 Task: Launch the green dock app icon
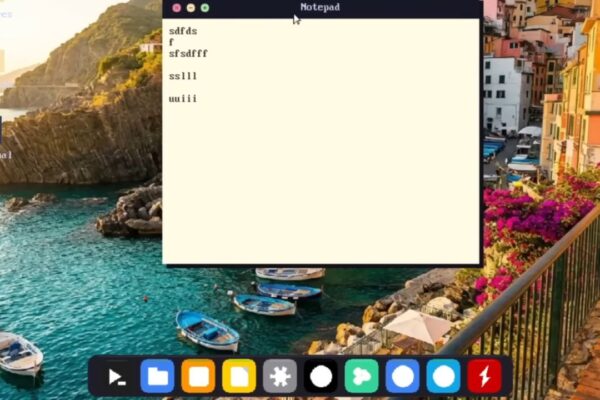coord(361,377)
